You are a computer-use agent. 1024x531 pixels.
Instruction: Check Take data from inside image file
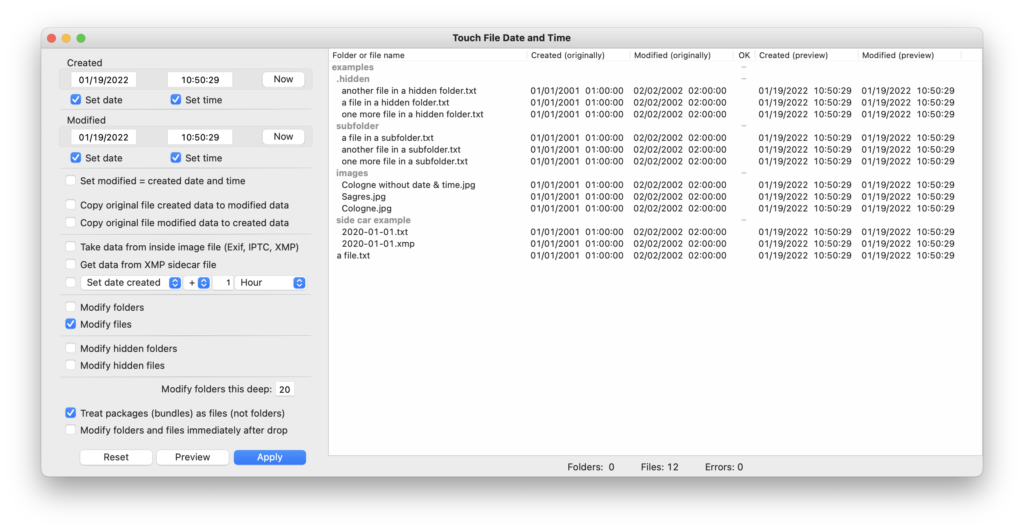[71, 246]
